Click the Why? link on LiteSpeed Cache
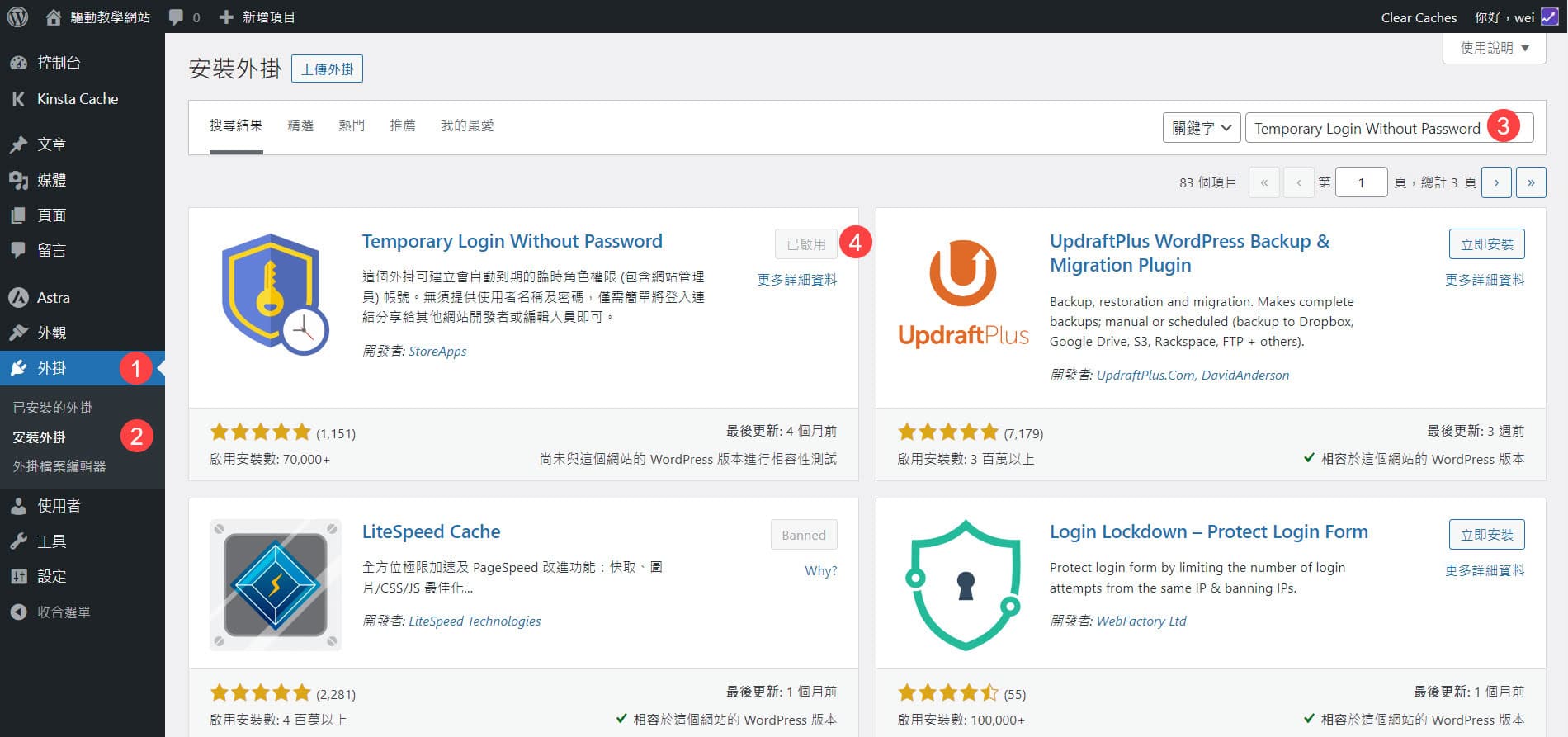The height and width of the screenshot is (737, 1568). point(820,570)
